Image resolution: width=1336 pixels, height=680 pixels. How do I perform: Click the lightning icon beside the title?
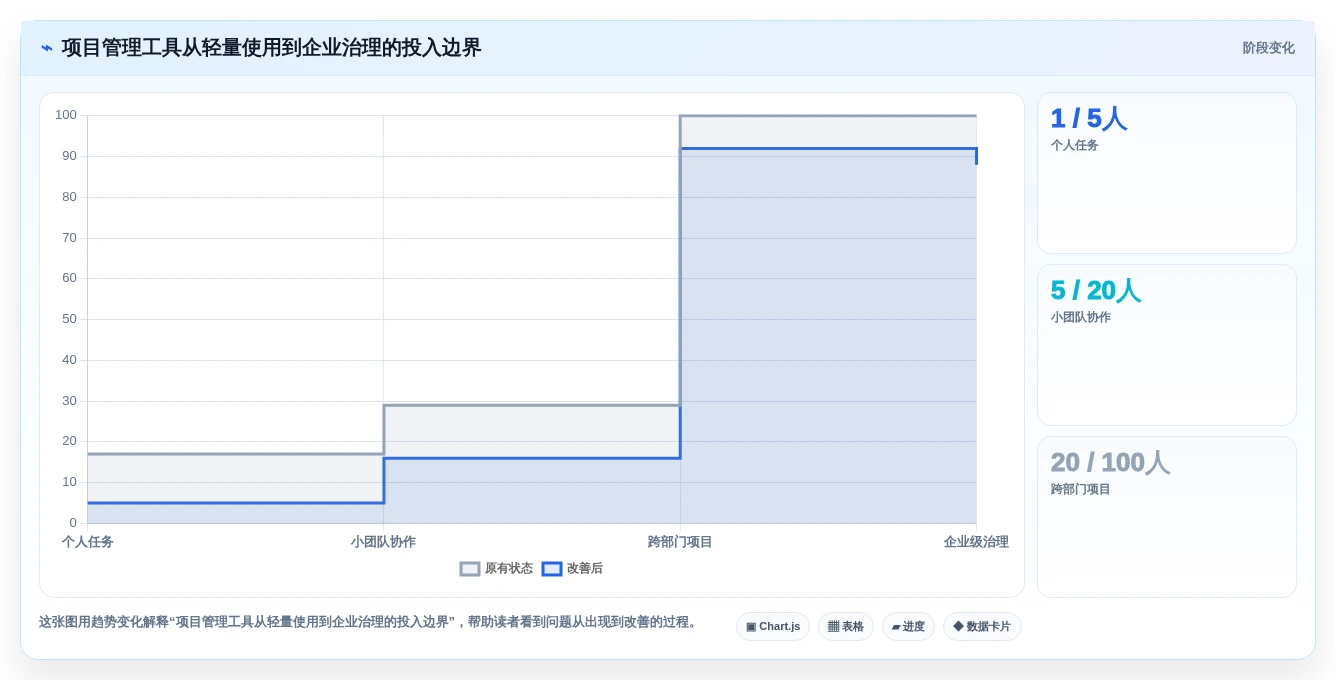[x=47, y=48]
